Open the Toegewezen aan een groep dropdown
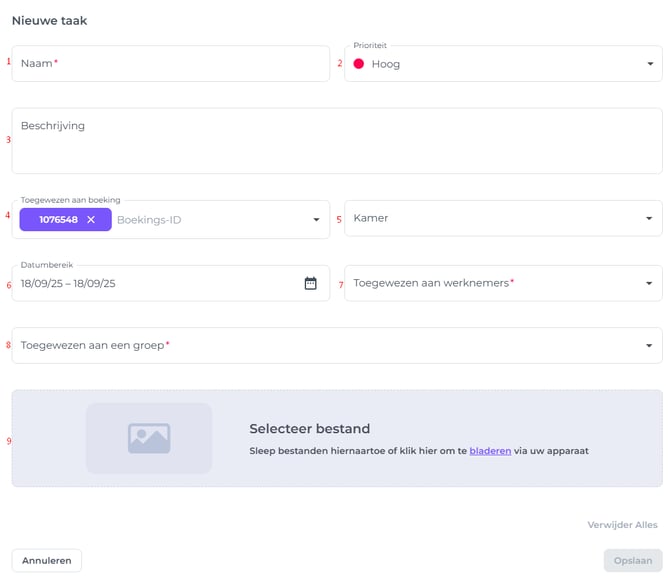This screenshot has width=670, height=580. coord(336,346)
